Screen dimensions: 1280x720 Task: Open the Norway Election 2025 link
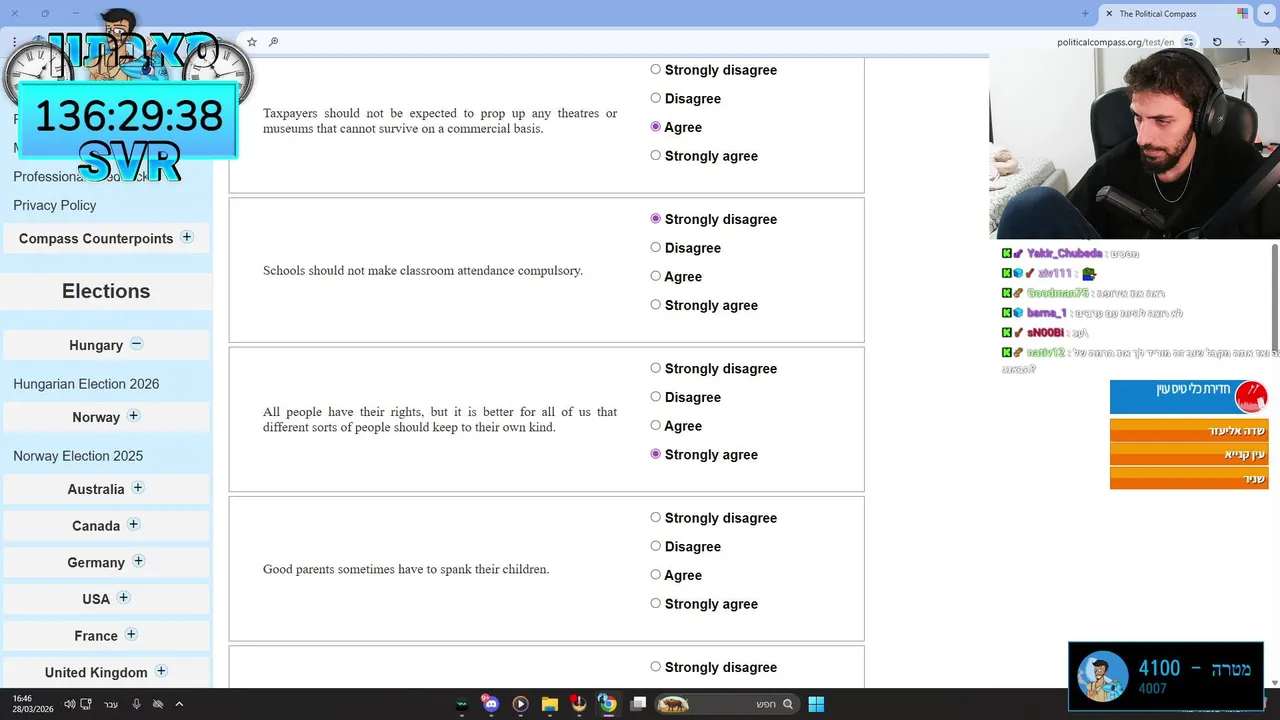point(78,456)
